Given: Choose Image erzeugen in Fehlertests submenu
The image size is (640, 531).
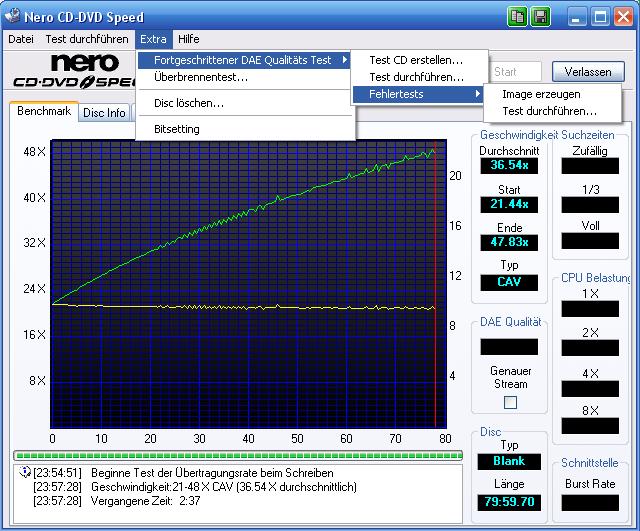Looking at the screenshot, I should coord(552,94).
